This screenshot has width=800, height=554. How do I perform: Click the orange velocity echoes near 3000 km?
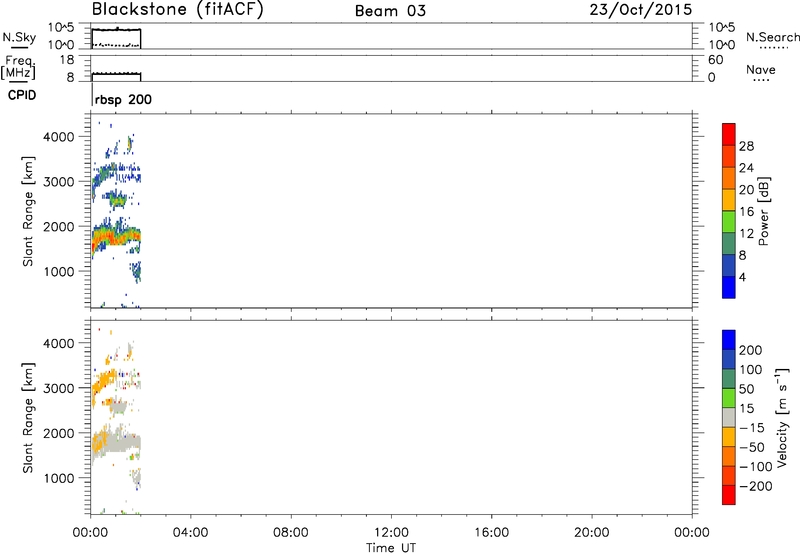pyautogui.click(x=104, y=381)
